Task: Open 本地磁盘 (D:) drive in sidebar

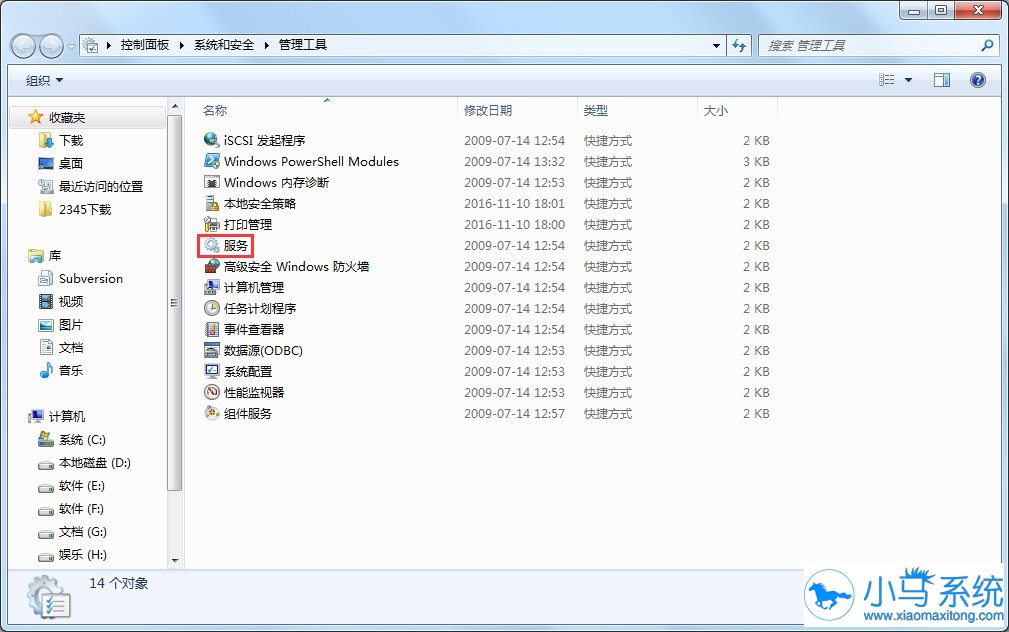Action: coord(95,463)
